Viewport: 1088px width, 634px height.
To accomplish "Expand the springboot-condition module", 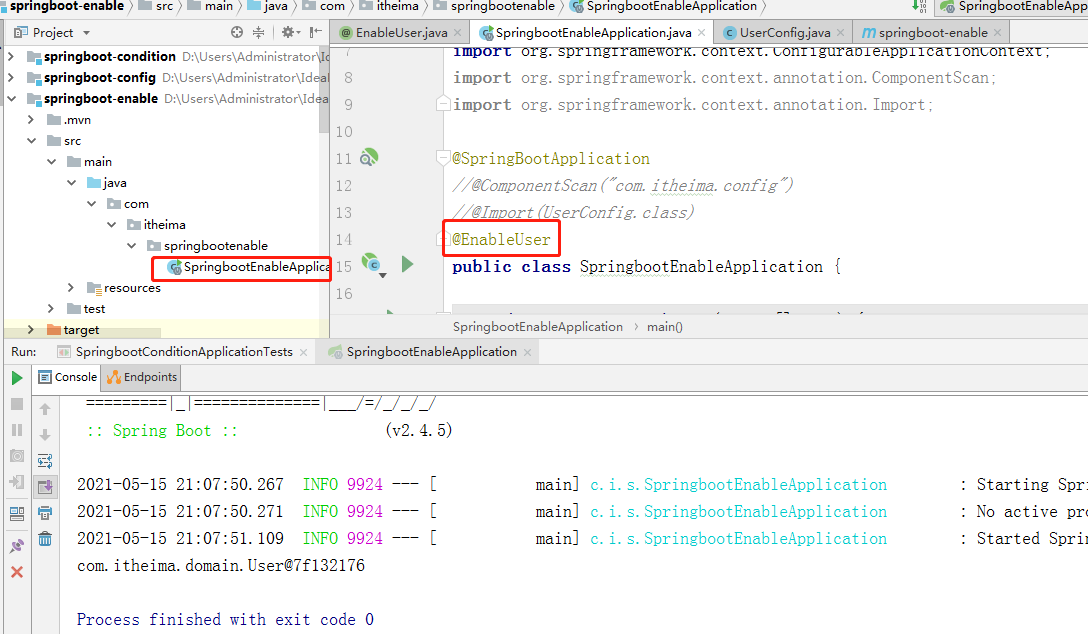I will point(11,56).
